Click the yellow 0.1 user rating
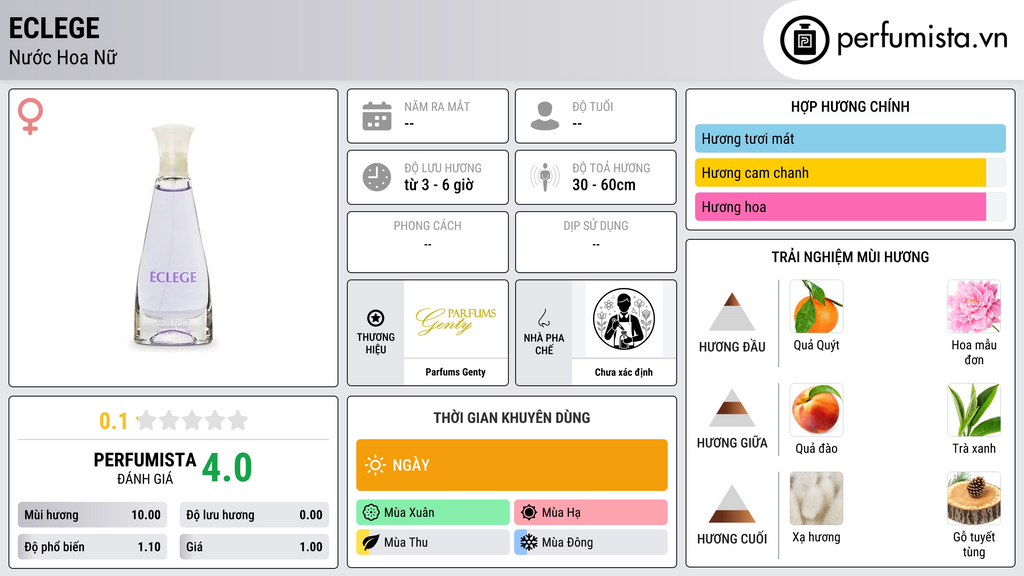Screen dimensions: 1024x576 (x=114, y=421)
